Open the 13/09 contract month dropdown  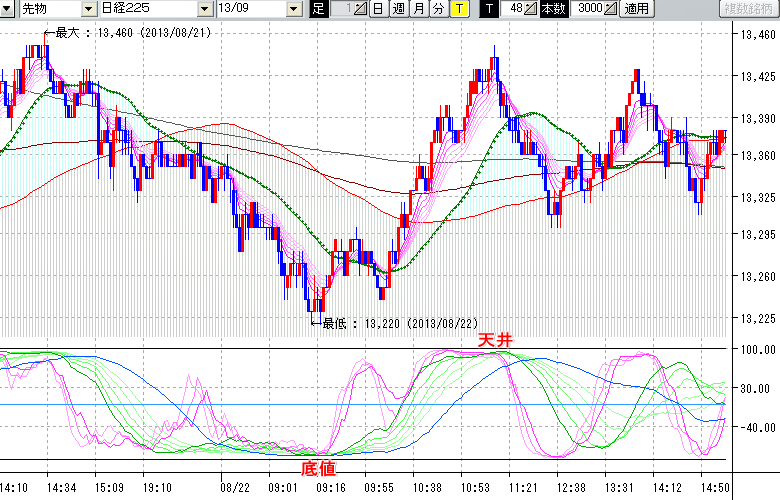tap(293, 9)
